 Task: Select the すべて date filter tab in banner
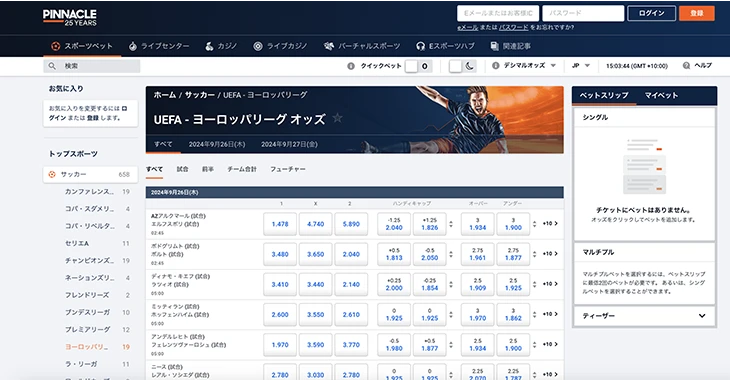pos(163,144)
